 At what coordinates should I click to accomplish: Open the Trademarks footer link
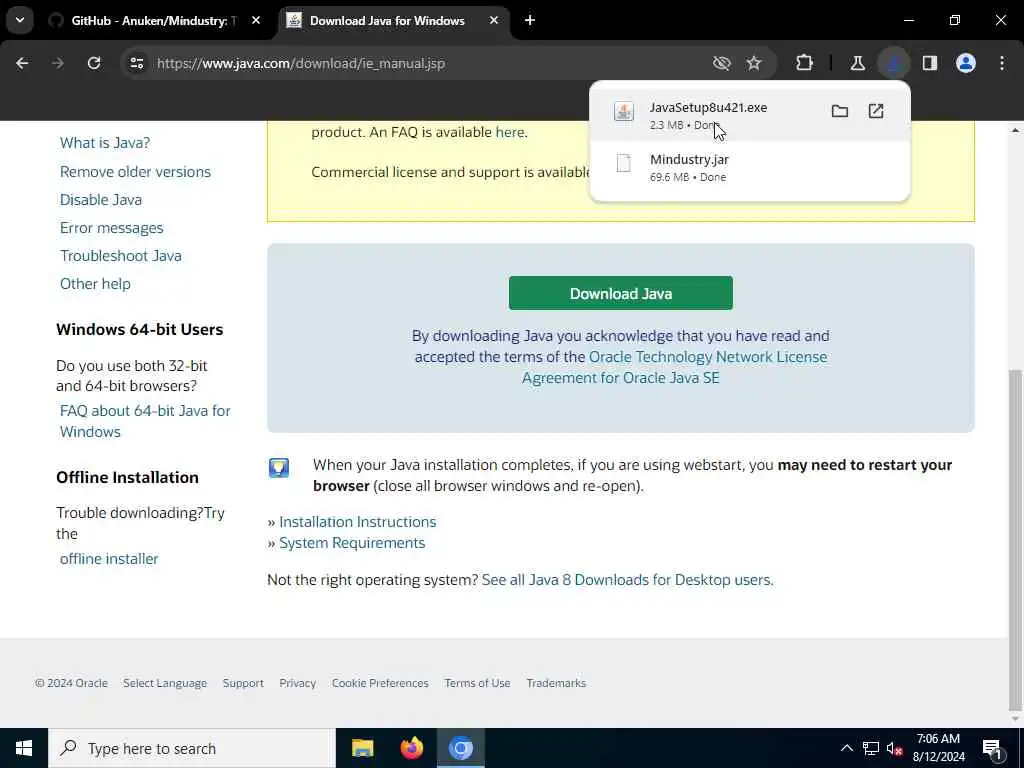(556, 683)
